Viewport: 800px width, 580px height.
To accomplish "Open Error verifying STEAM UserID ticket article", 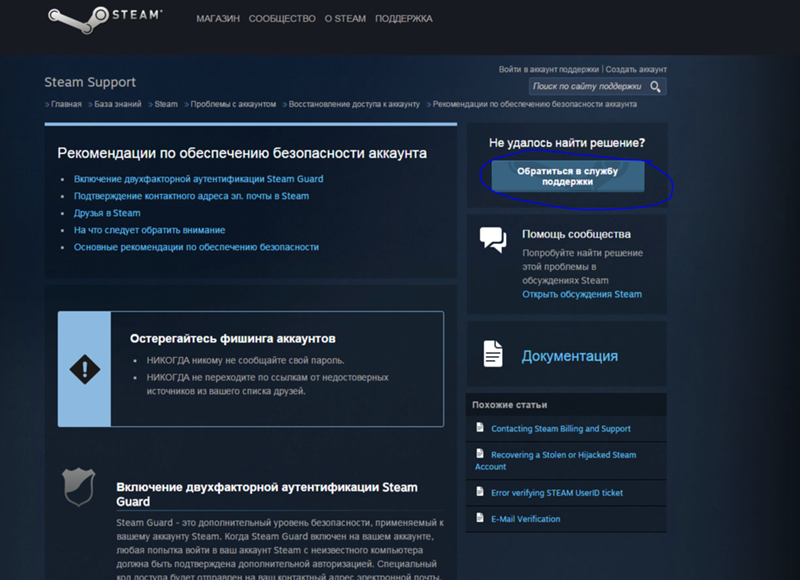I will tap(557, 493).
